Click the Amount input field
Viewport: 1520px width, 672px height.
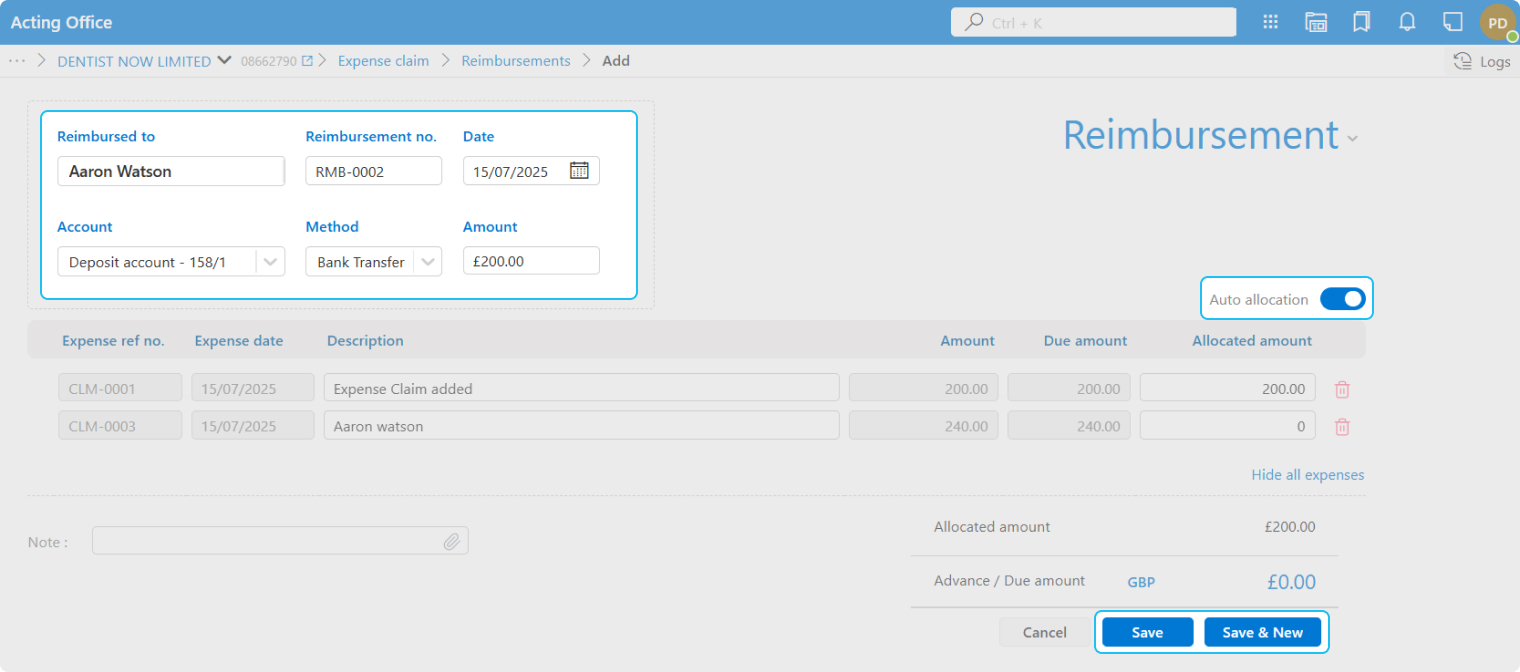pyautogui.click(x=531, y=261)
